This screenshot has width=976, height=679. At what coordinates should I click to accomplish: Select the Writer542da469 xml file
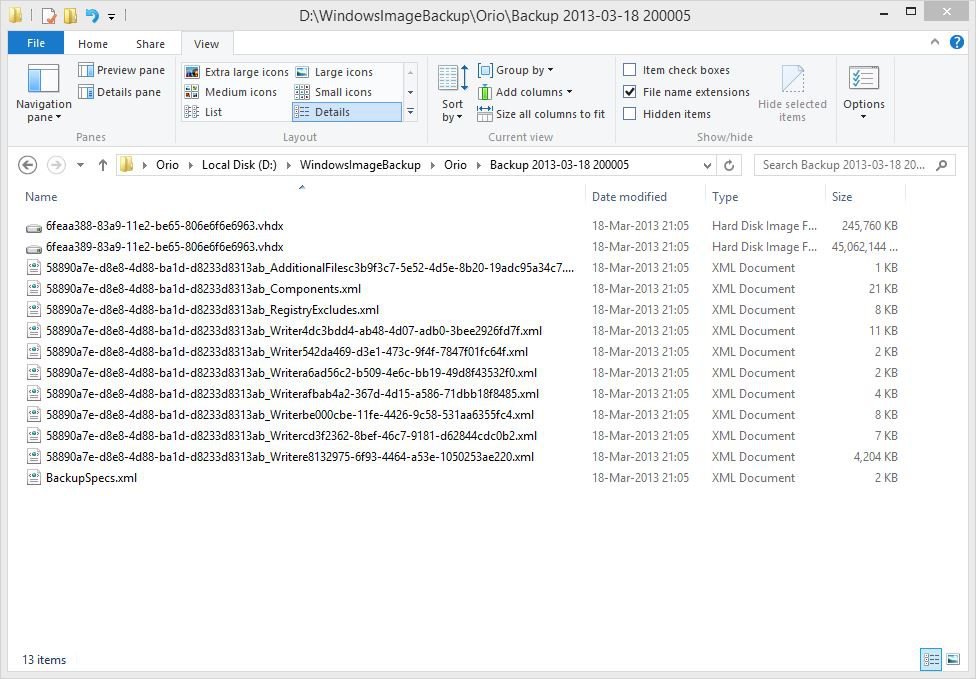point(287,352)
